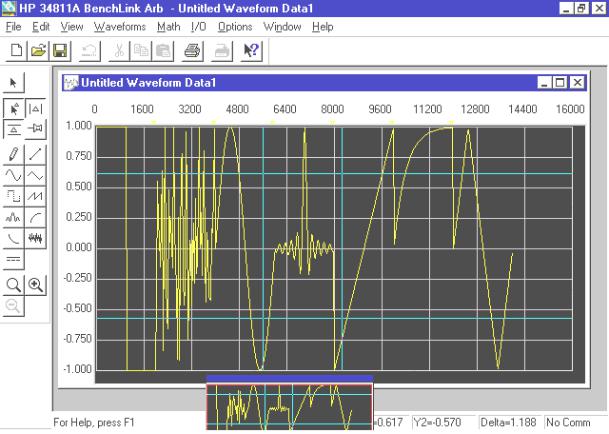Open the Help menu
This screenshot has height=434, width=609.
[x=323, y=27]
